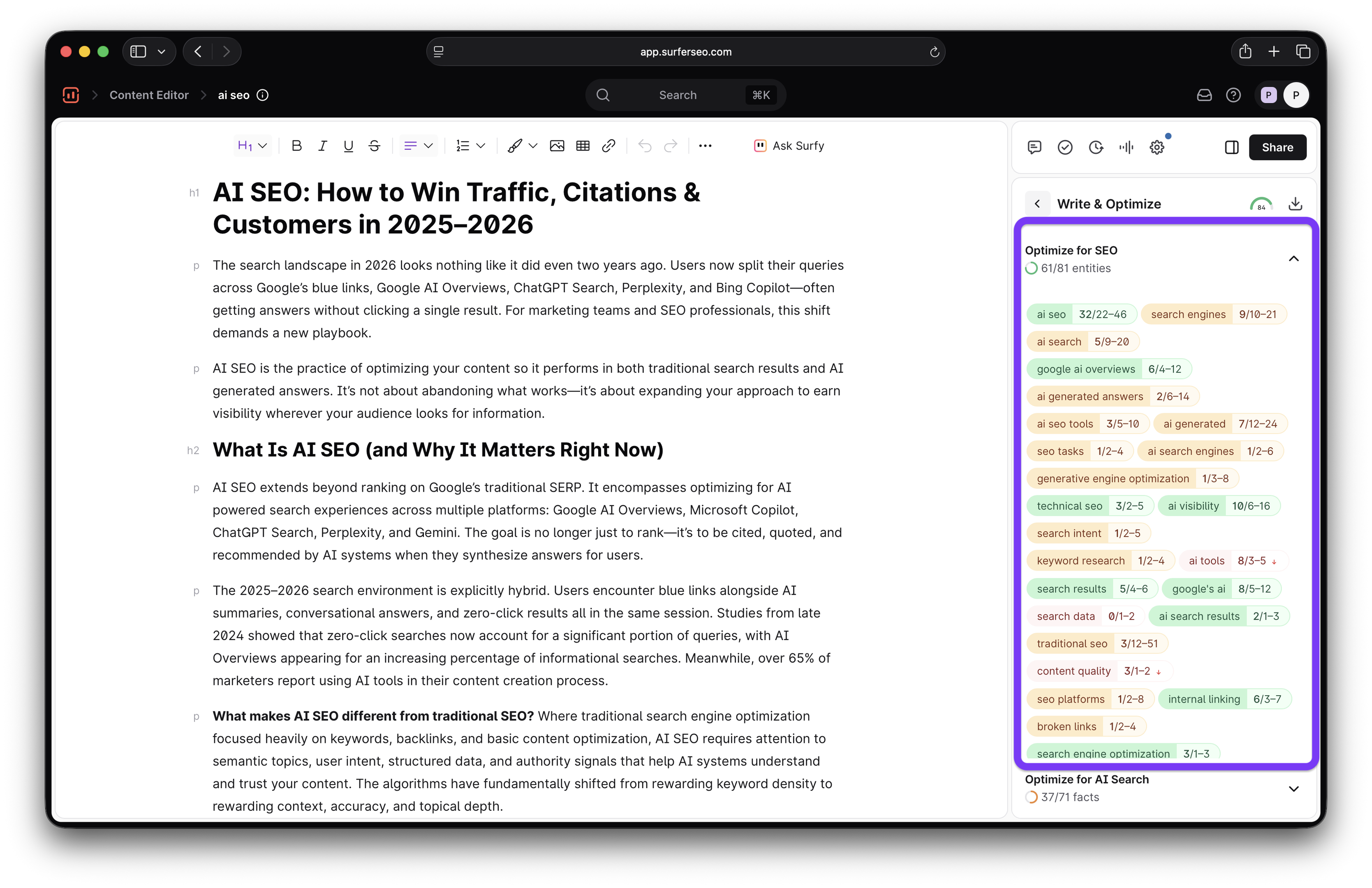Add a hyperlink using the link icon
This screenshot has width=1372, height=888.
(x=609, y=146)
